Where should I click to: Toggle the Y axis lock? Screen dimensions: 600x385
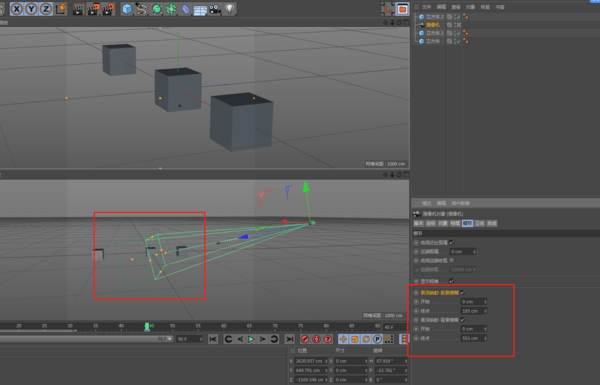click(x=31, y=9)
